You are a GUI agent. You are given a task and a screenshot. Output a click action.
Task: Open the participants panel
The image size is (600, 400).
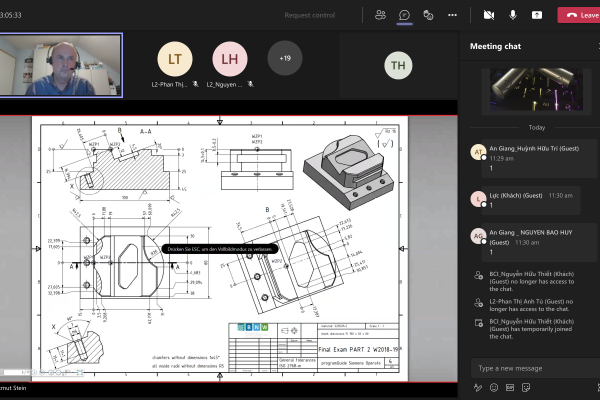(380, 15)
